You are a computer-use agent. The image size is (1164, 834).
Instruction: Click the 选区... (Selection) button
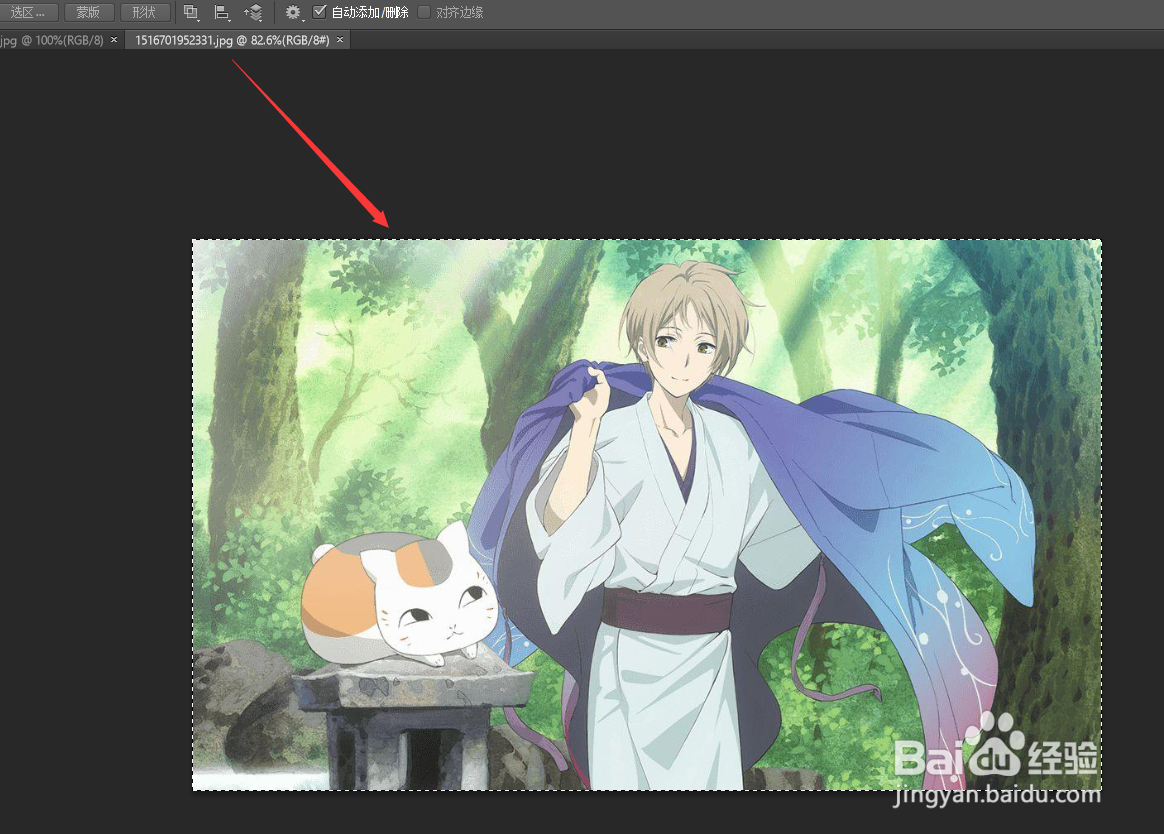[27, 13]
